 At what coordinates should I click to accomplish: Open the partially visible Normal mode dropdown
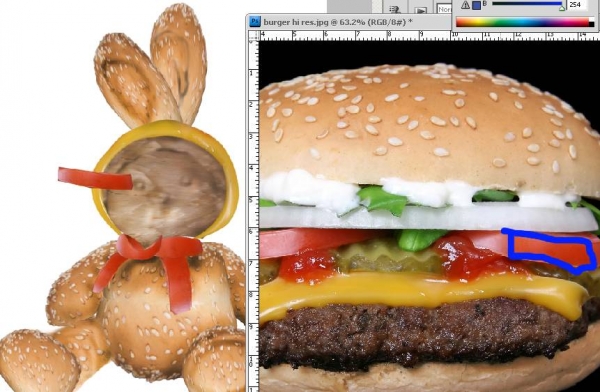(x=444, y=9)
